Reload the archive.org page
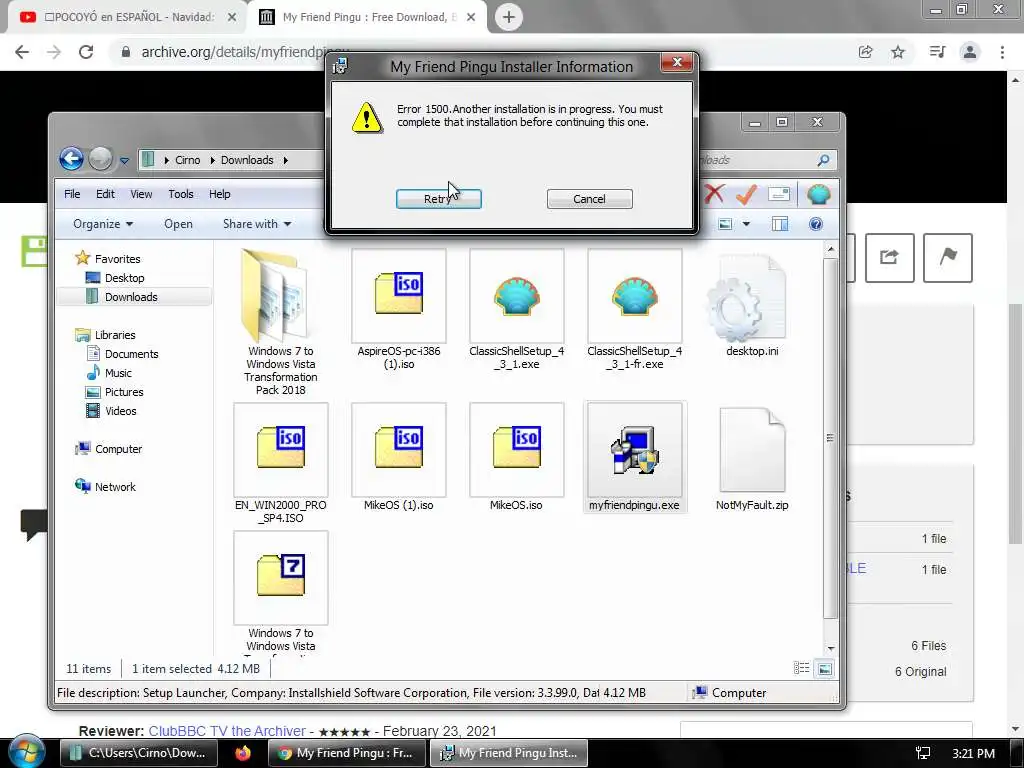Image resolution: width=1024 pixels, height=768 pixels. (x=86, y=52)
